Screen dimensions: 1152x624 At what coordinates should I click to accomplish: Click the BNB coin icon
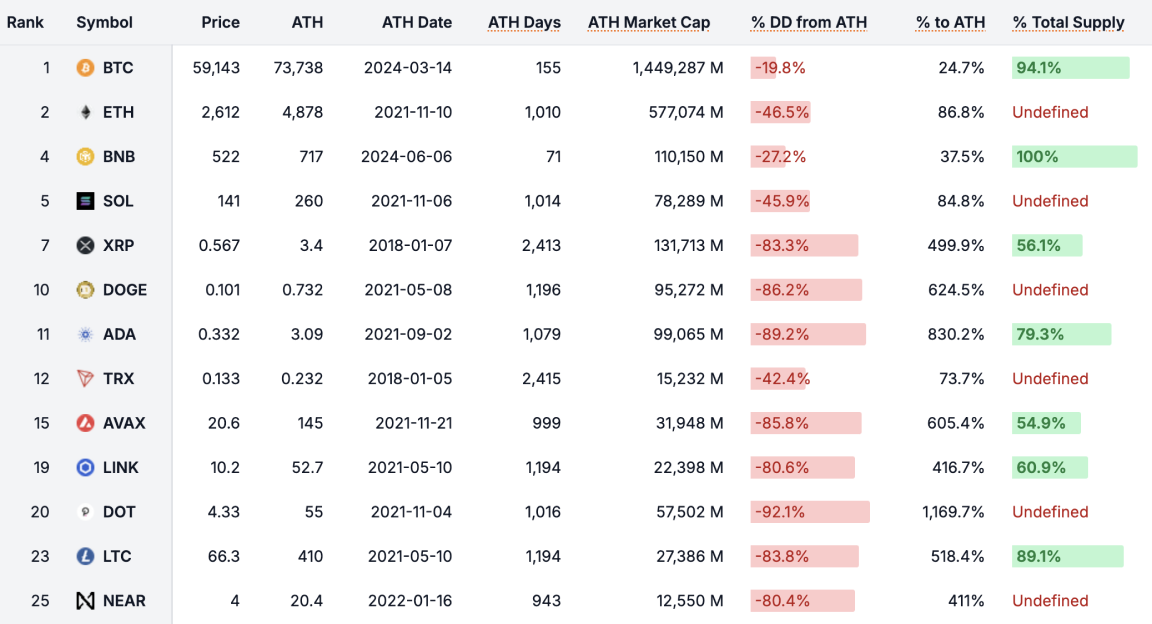[x=84, y=156]
